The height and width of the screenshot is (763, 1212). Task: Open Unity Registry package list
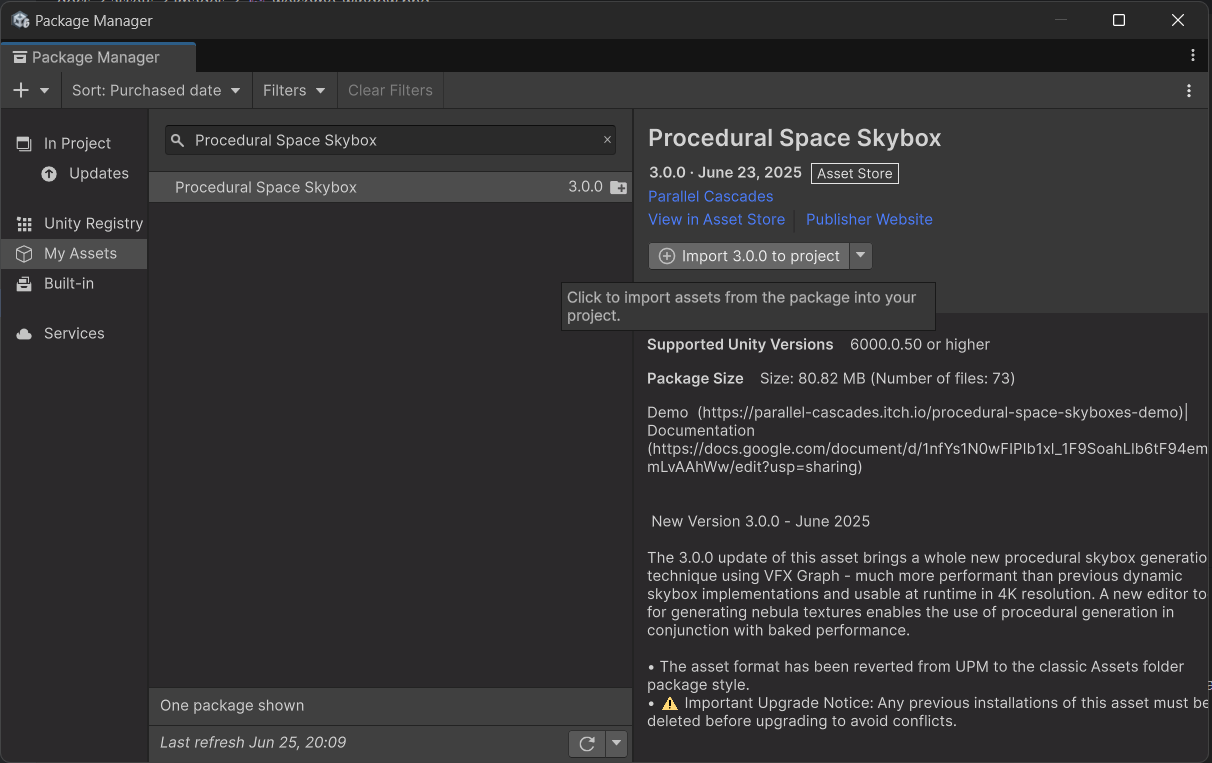point(93,223)
